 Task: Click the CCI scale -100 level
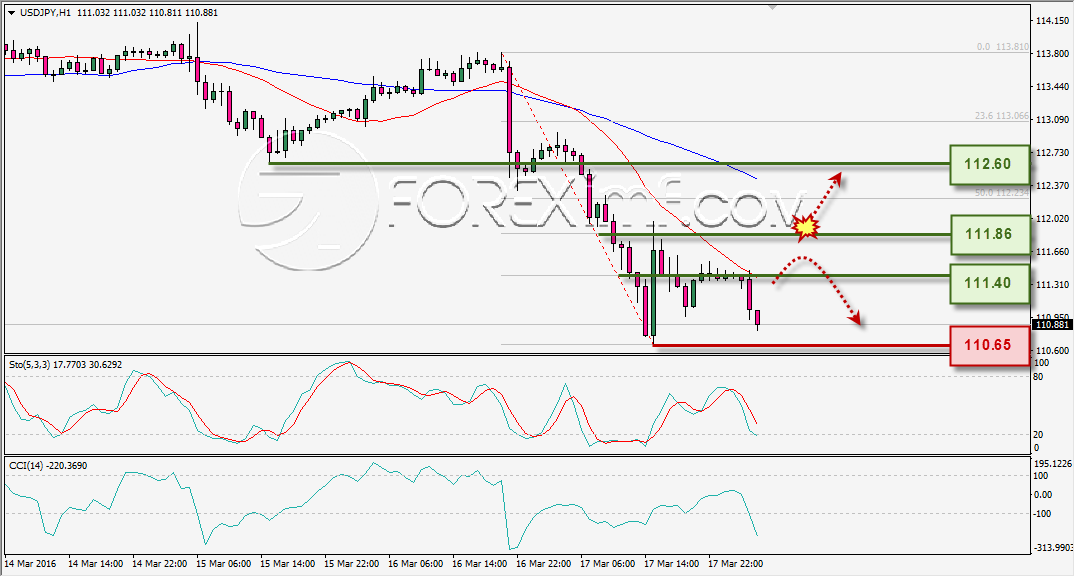coord(1041,514)
